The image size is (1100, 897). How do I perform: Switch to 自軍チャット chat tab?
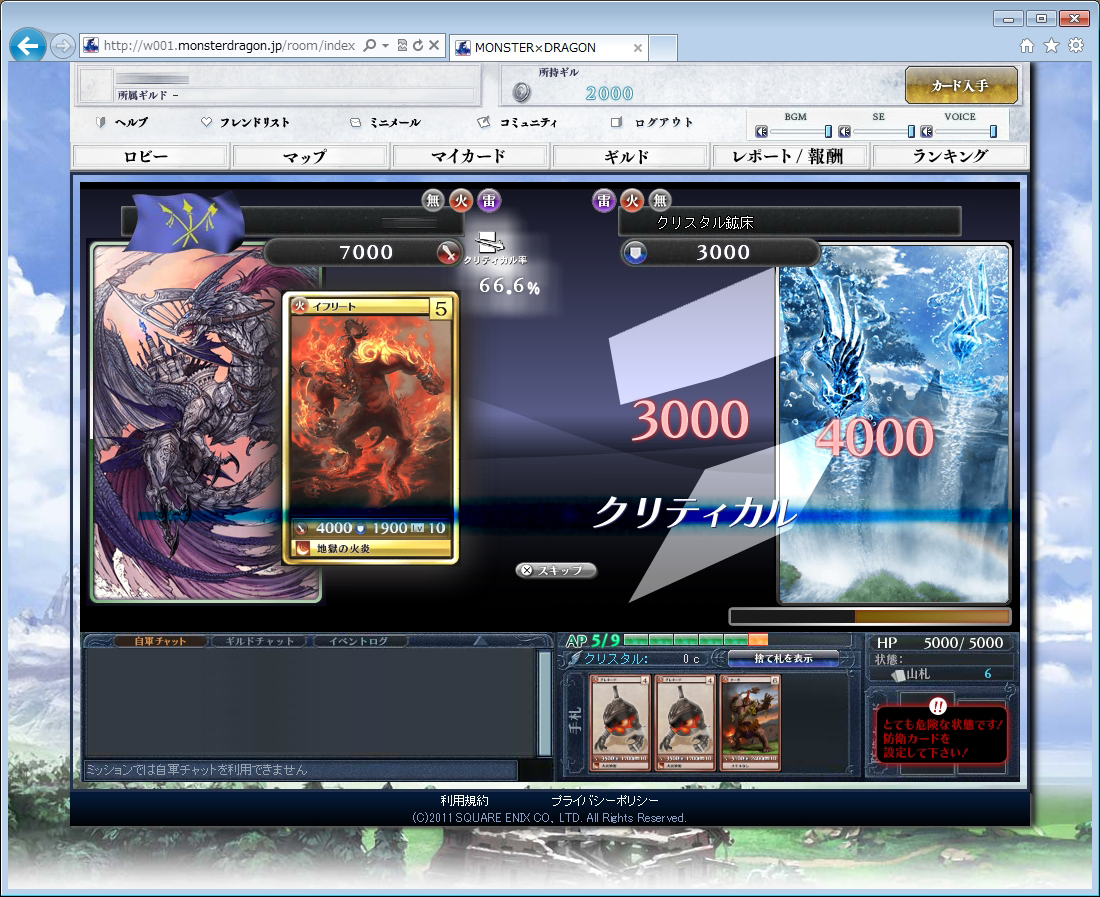[x=160, y=641]
